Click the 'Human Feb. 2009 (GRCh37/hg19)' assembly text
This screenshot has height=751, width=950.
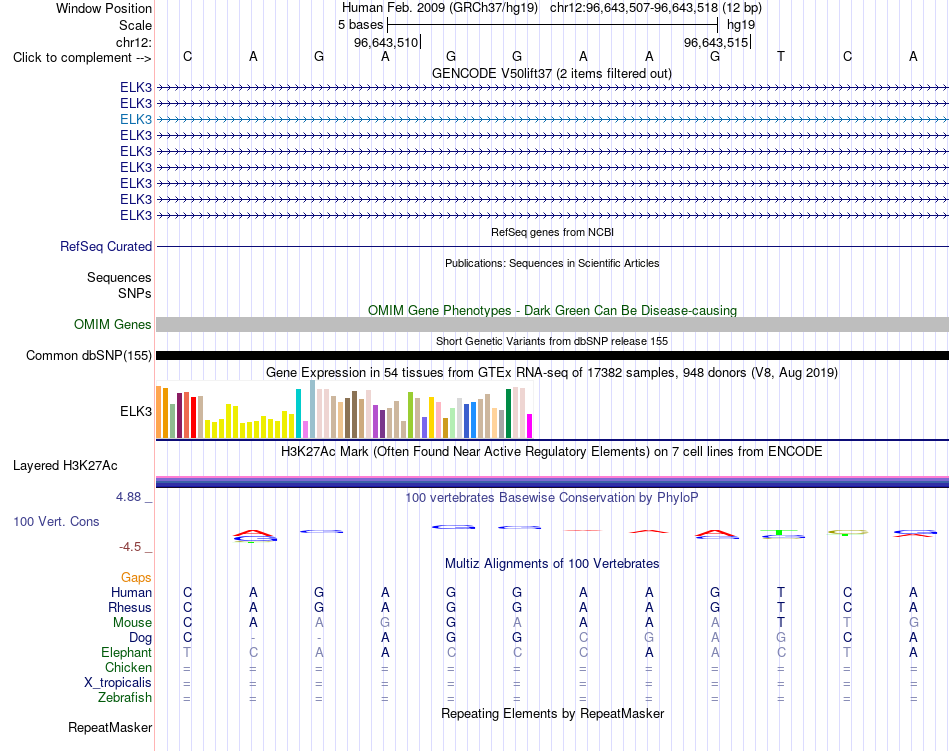point(440,8)
